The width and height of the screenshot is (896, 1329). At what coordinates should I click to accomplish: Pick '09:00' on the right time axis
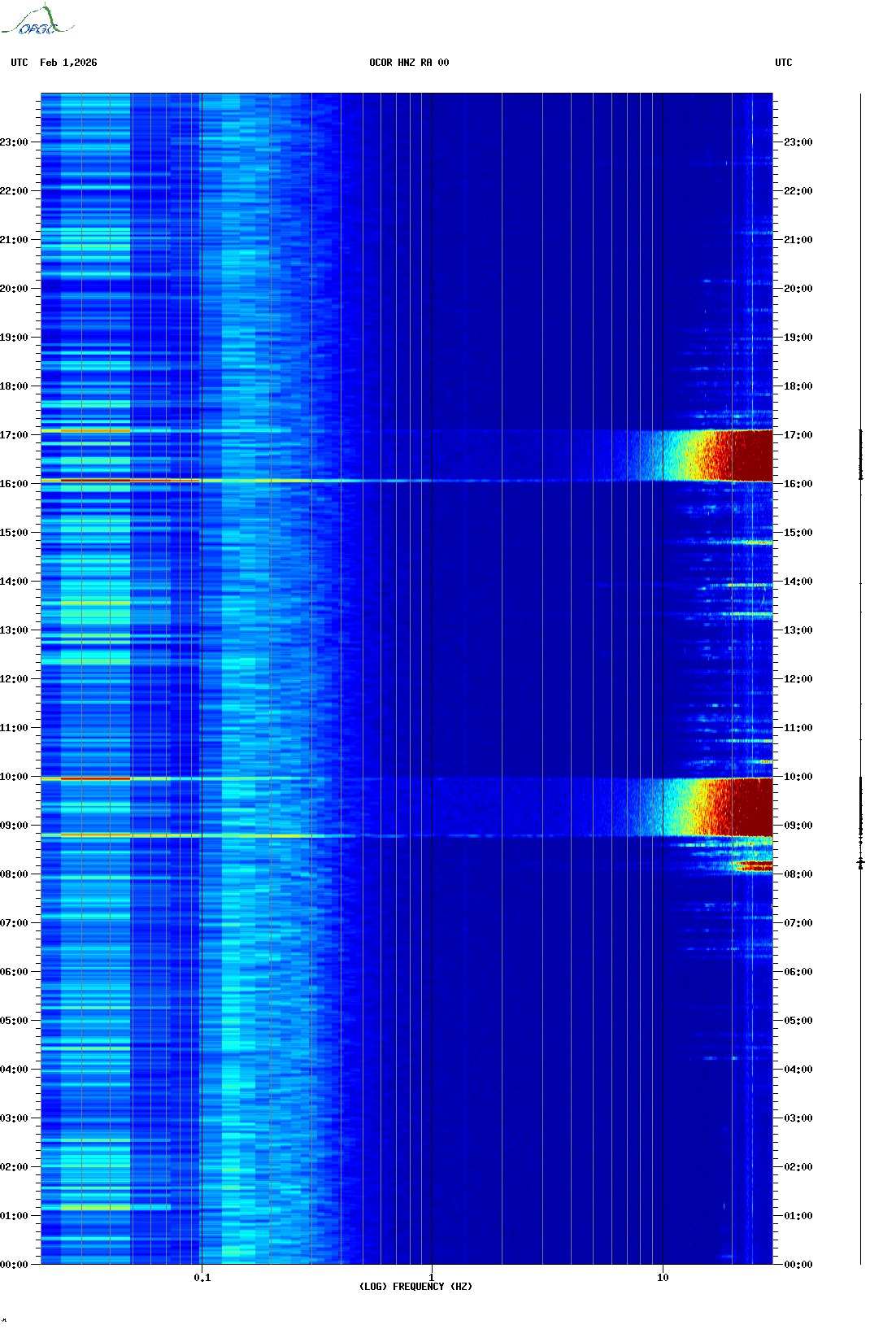click(x=798, y=826)
